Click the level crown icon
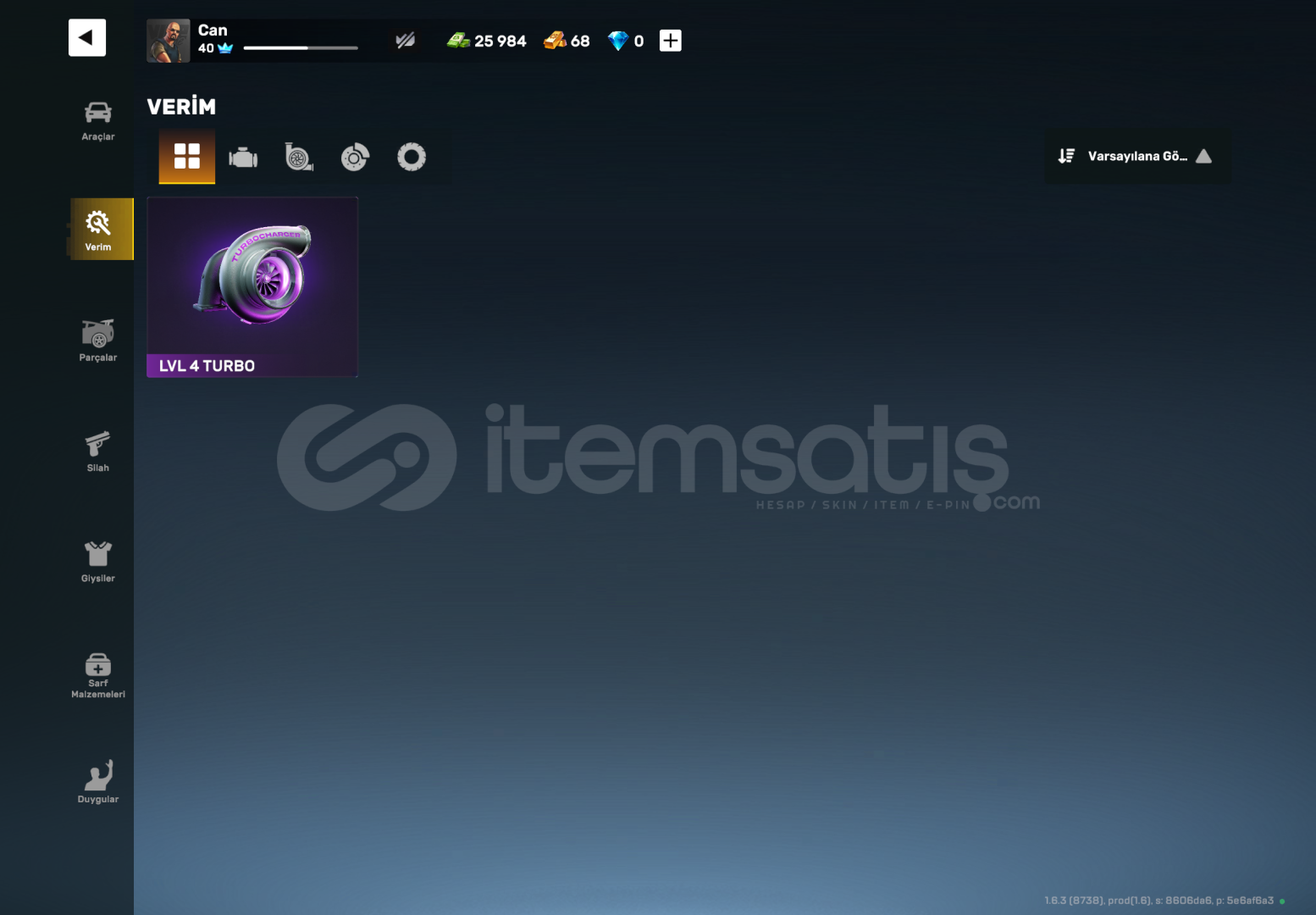1316x915 pixels. click(225, 48)
